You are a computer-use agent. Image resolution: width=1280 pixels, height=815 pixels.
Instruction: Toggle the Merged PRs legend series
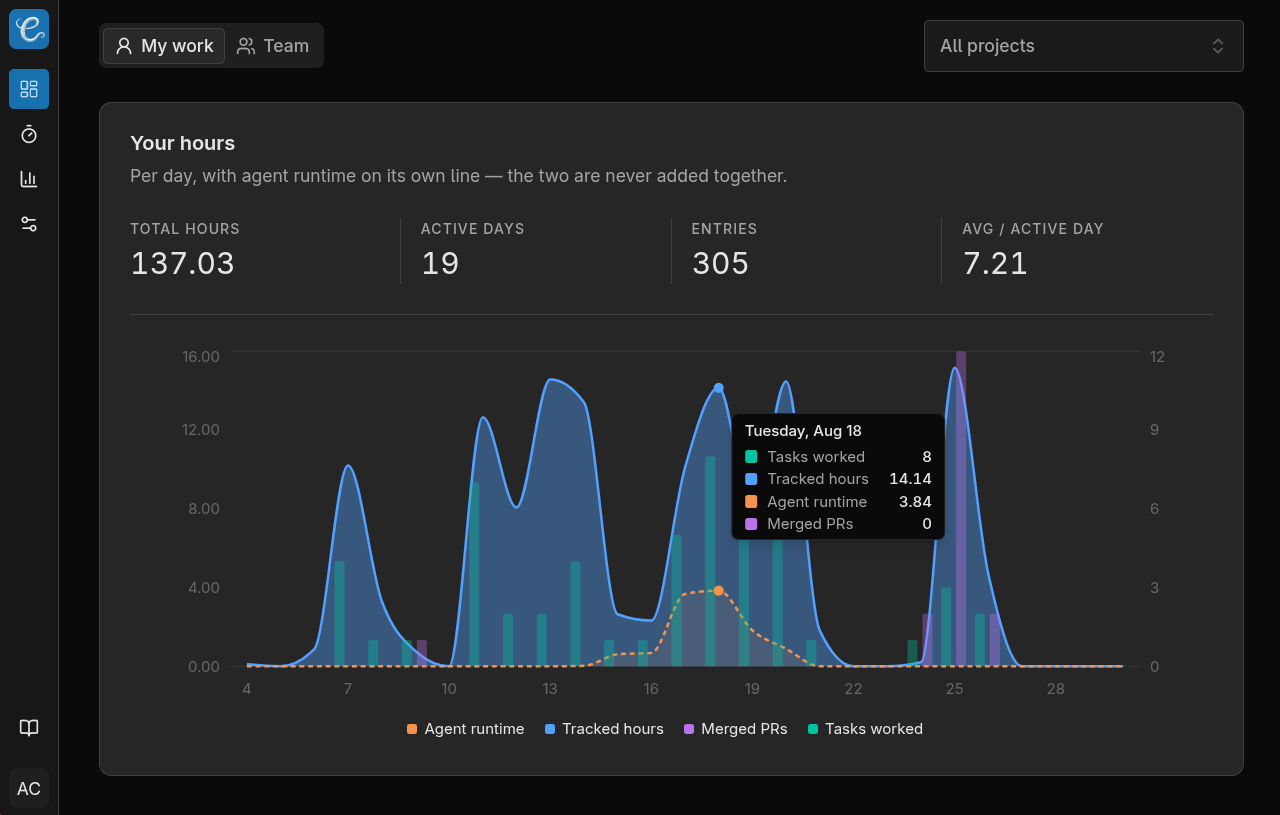click(735, 729)
